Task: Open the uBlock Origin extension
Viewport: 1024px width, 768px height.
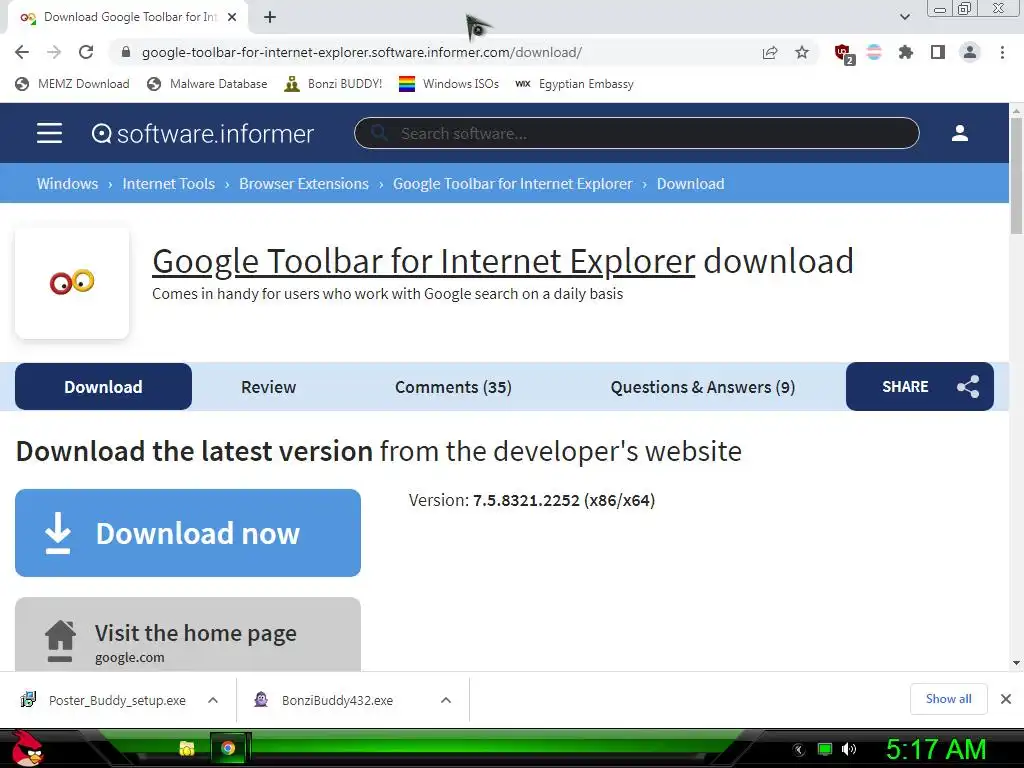Action: point(843,53)
